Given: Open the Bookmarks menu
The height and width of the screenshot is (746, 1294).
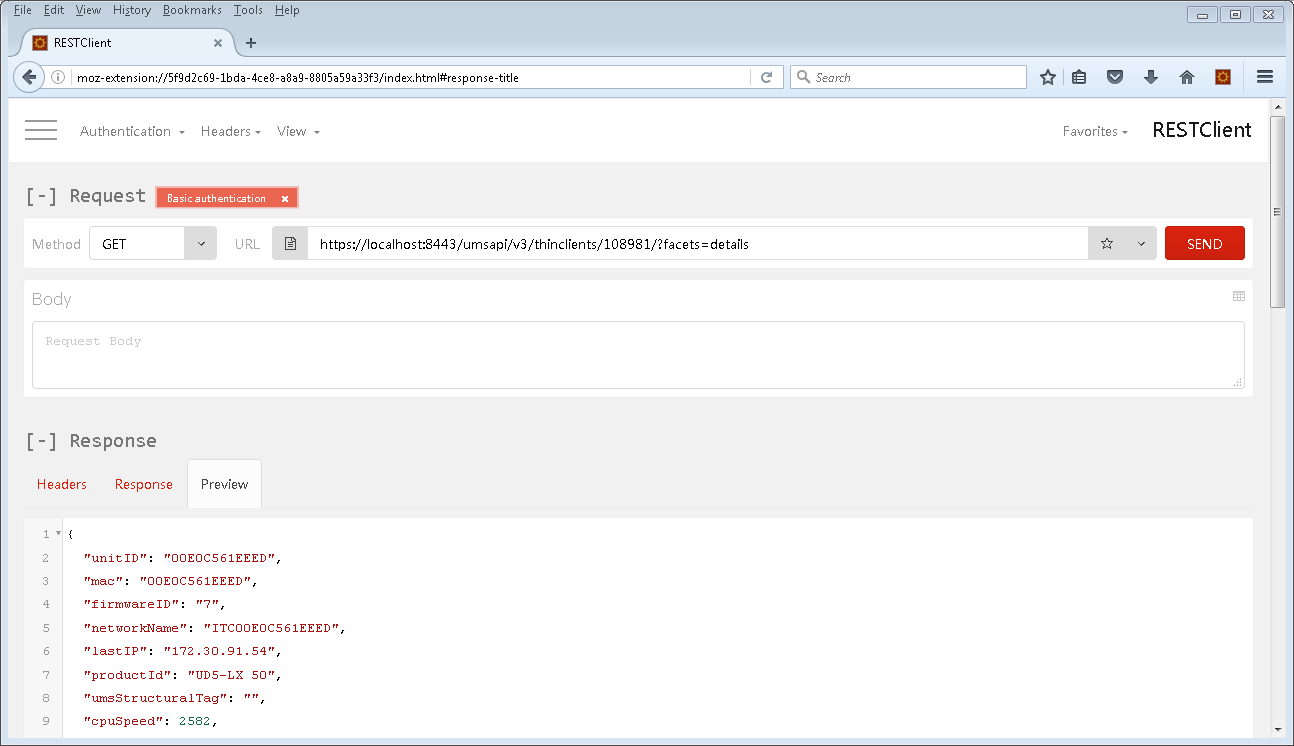Looking at the screenshot, I should click(192, 10).
